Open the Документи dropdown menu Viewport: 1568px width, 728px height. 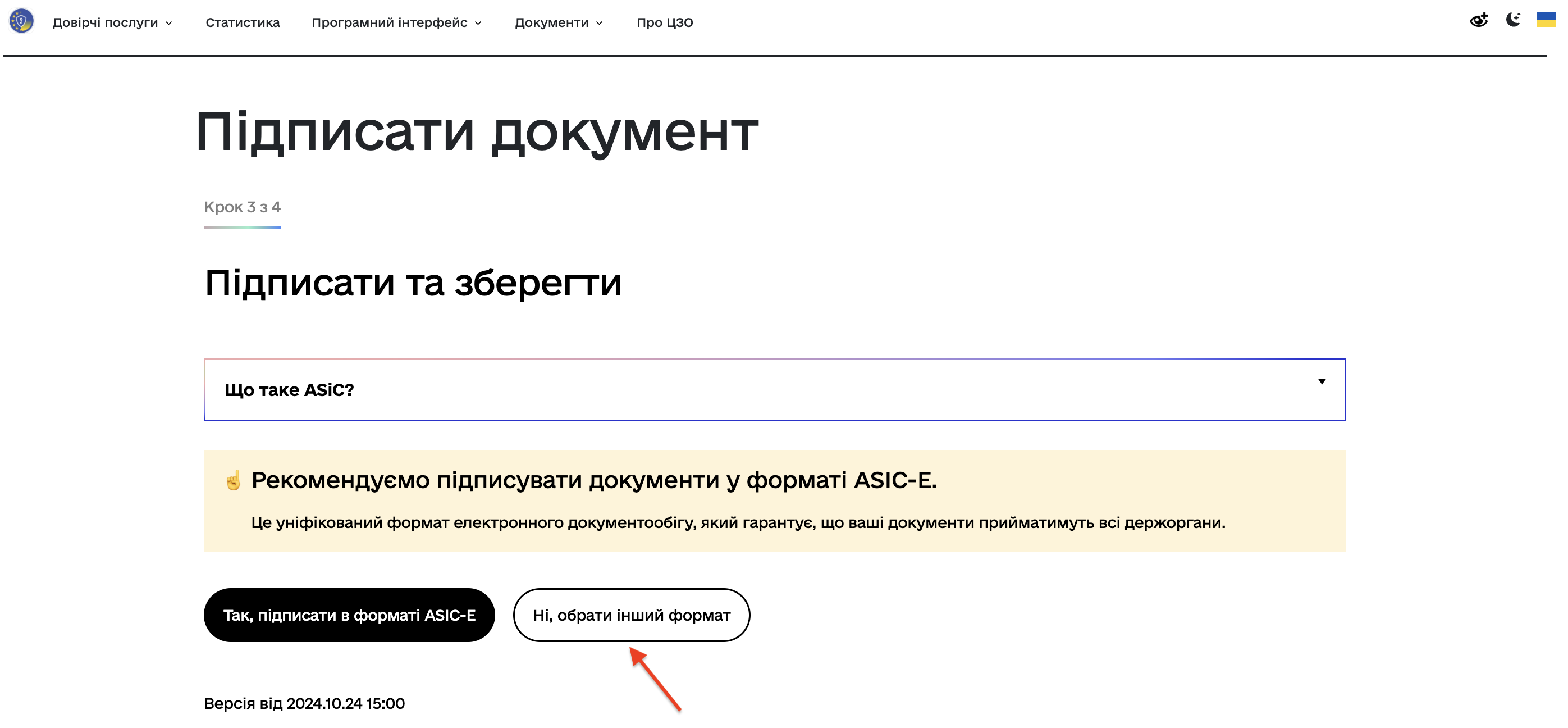tap(551, 22)
